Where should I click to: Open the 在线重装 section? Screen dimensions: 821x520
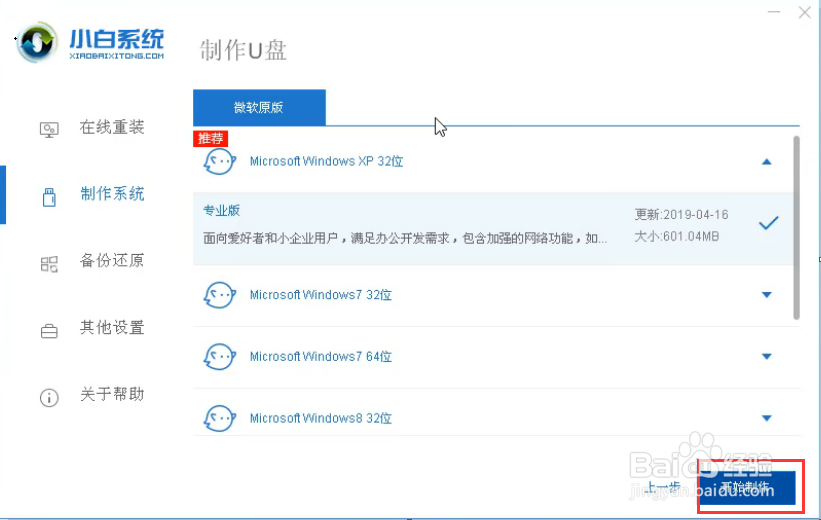[x=112, y=127]
